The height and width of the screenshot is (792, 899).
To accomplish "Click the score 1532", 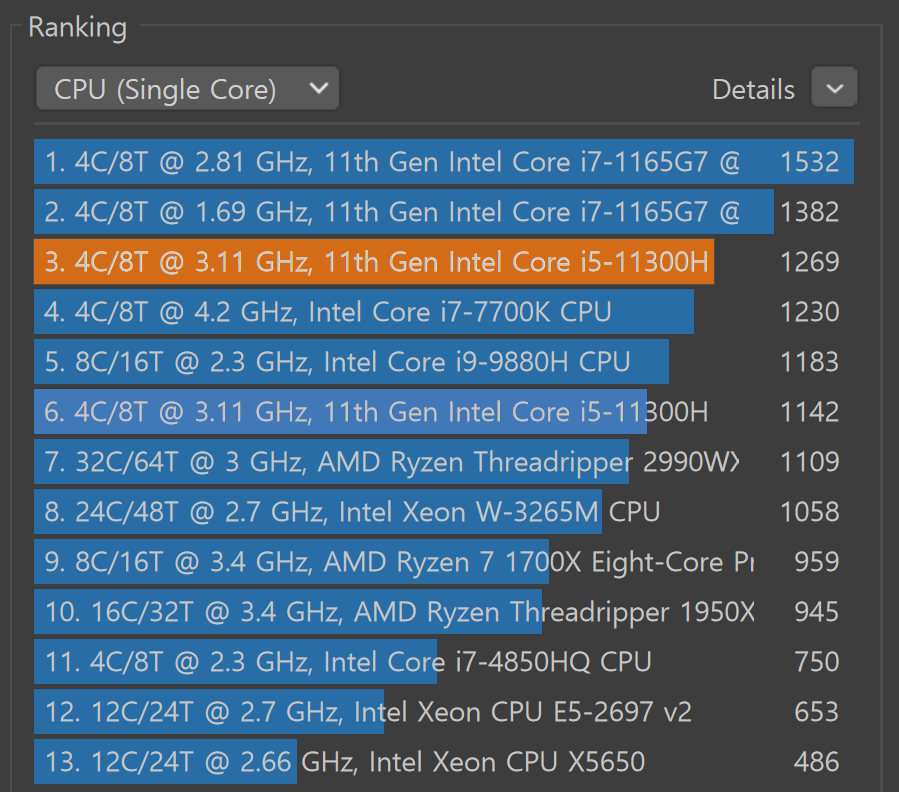I will point(810,162).
